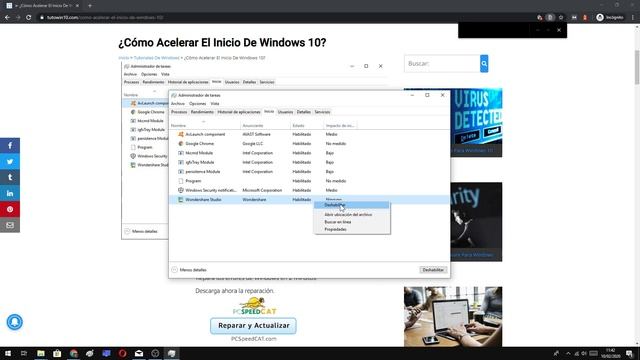Screen dimensions: 640x360
Task: Open Task View from the taskbar
Action: 24,353
